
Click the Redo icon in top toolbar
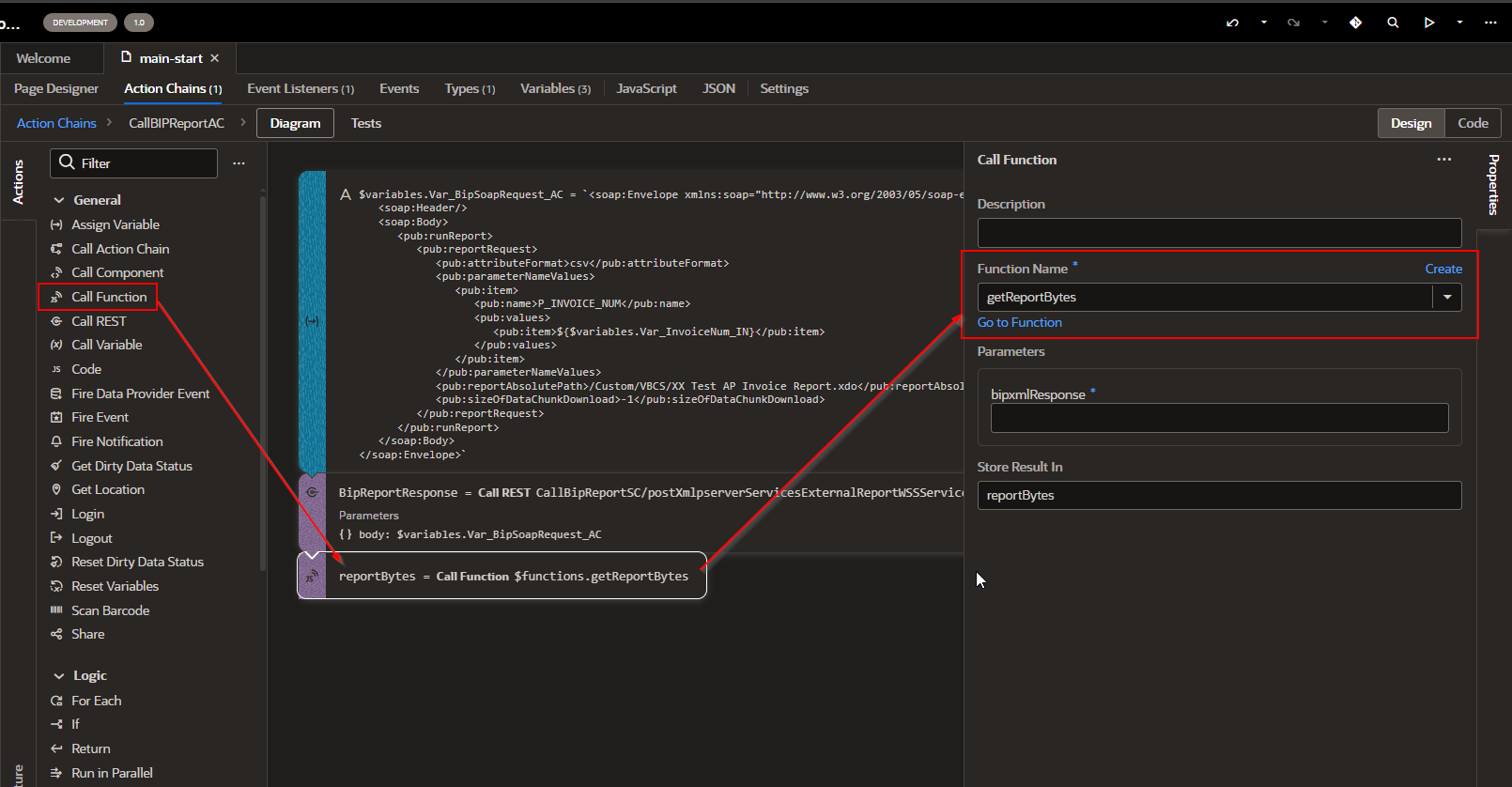pos(1293,23)
